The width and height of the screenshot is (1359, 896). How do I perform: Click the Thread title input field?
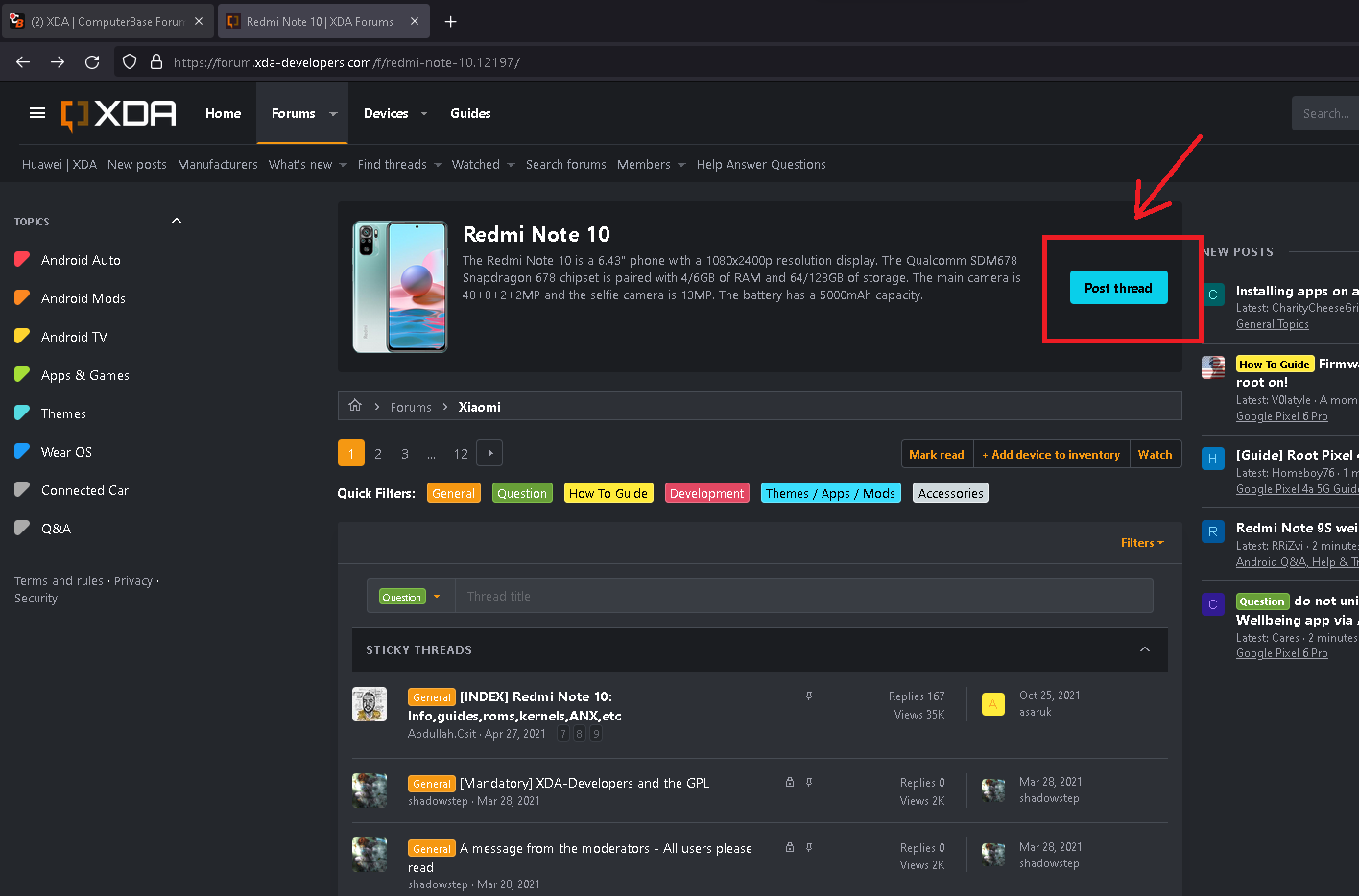[x=803, y=596]
